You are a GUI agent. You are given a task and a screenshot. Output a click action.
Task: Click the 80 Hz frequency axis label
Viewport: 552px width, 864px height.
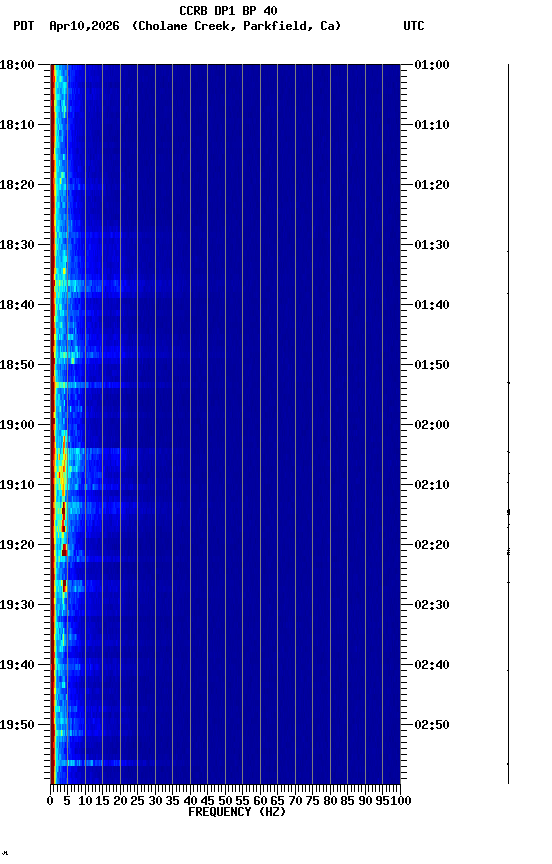pos(330,801)
